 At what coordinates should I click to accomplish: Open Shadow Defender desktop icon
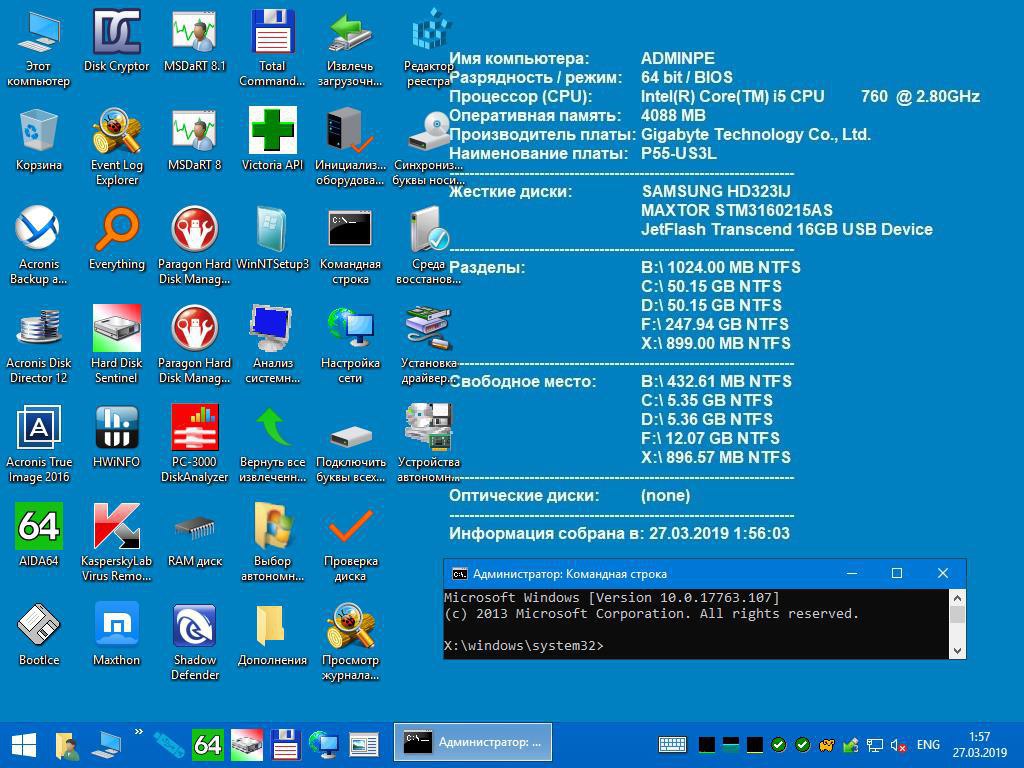pos(195,641)
